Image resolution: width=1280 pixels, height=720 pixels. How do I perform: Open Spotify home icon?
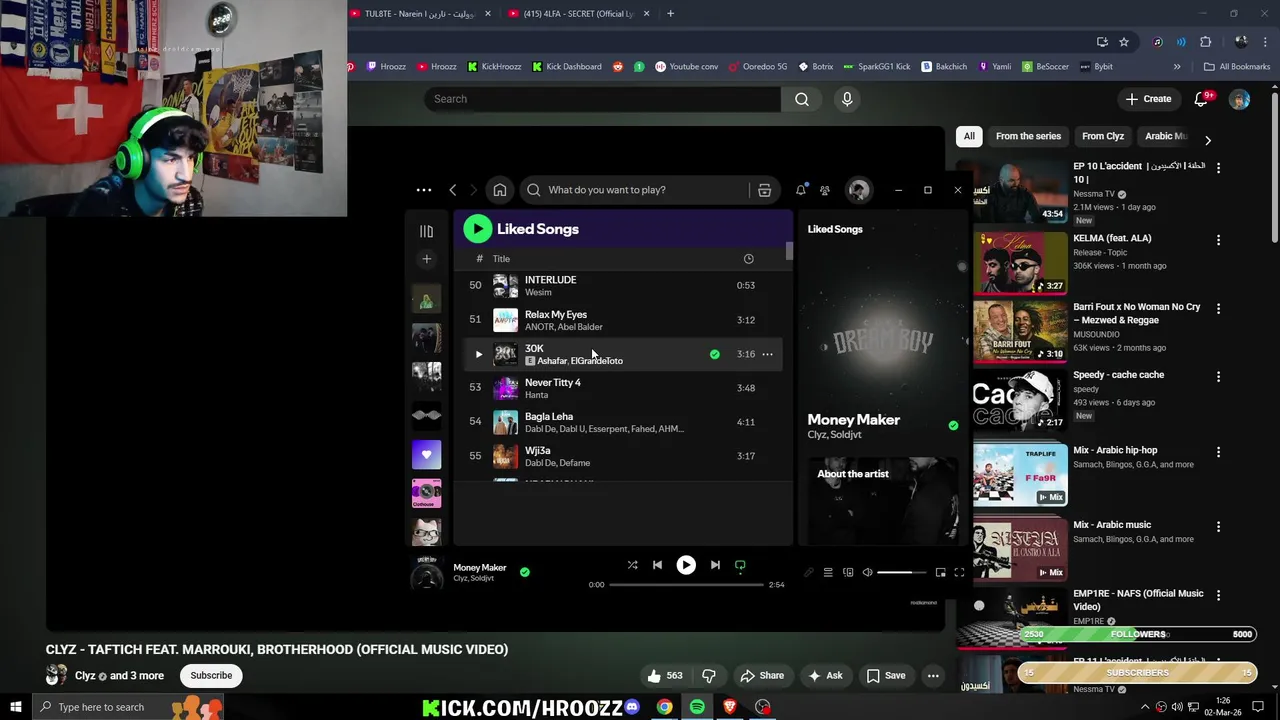click(x=499, y=190)
